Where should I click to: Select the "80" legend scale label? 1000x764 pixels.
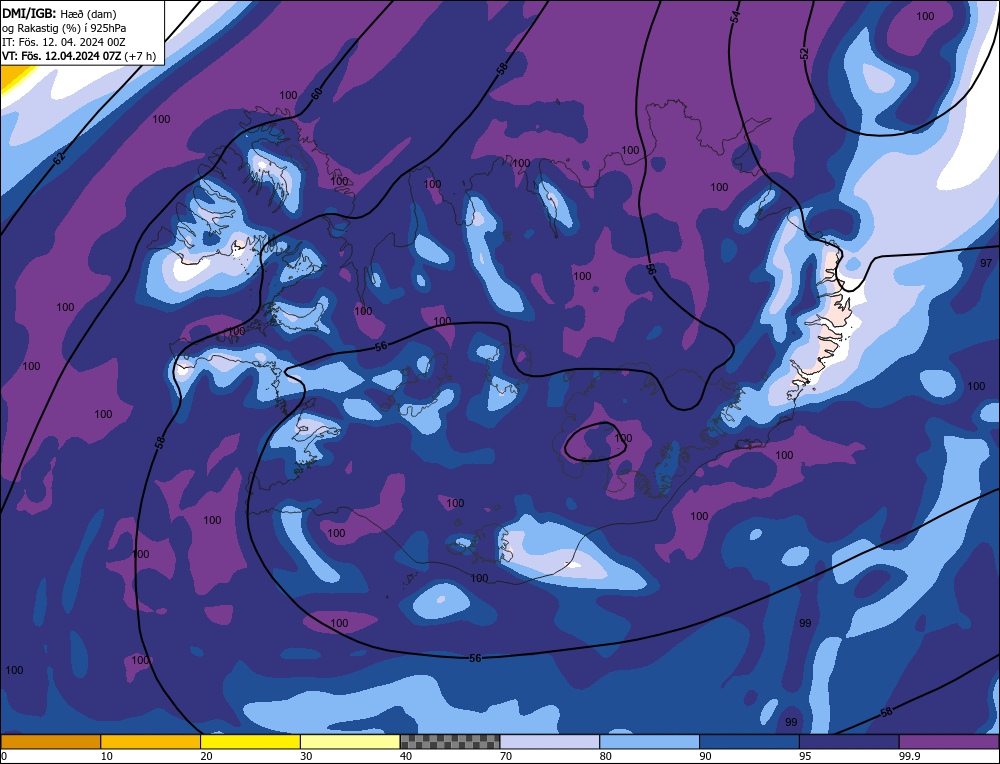tap(605, 756)
